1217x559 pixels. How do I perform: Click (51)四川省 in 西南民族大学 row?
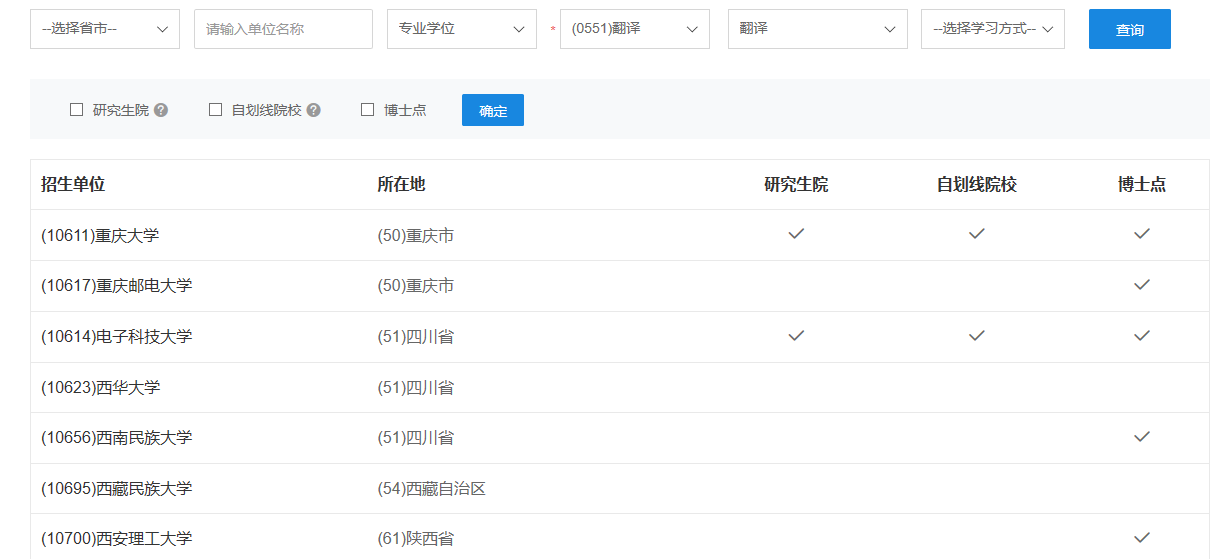(x=415, y=437)
